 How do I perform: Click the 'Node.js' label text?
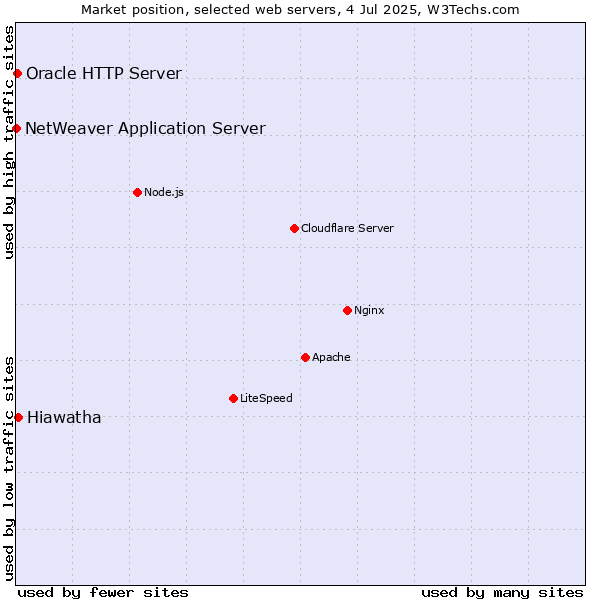tap(164, 192)
